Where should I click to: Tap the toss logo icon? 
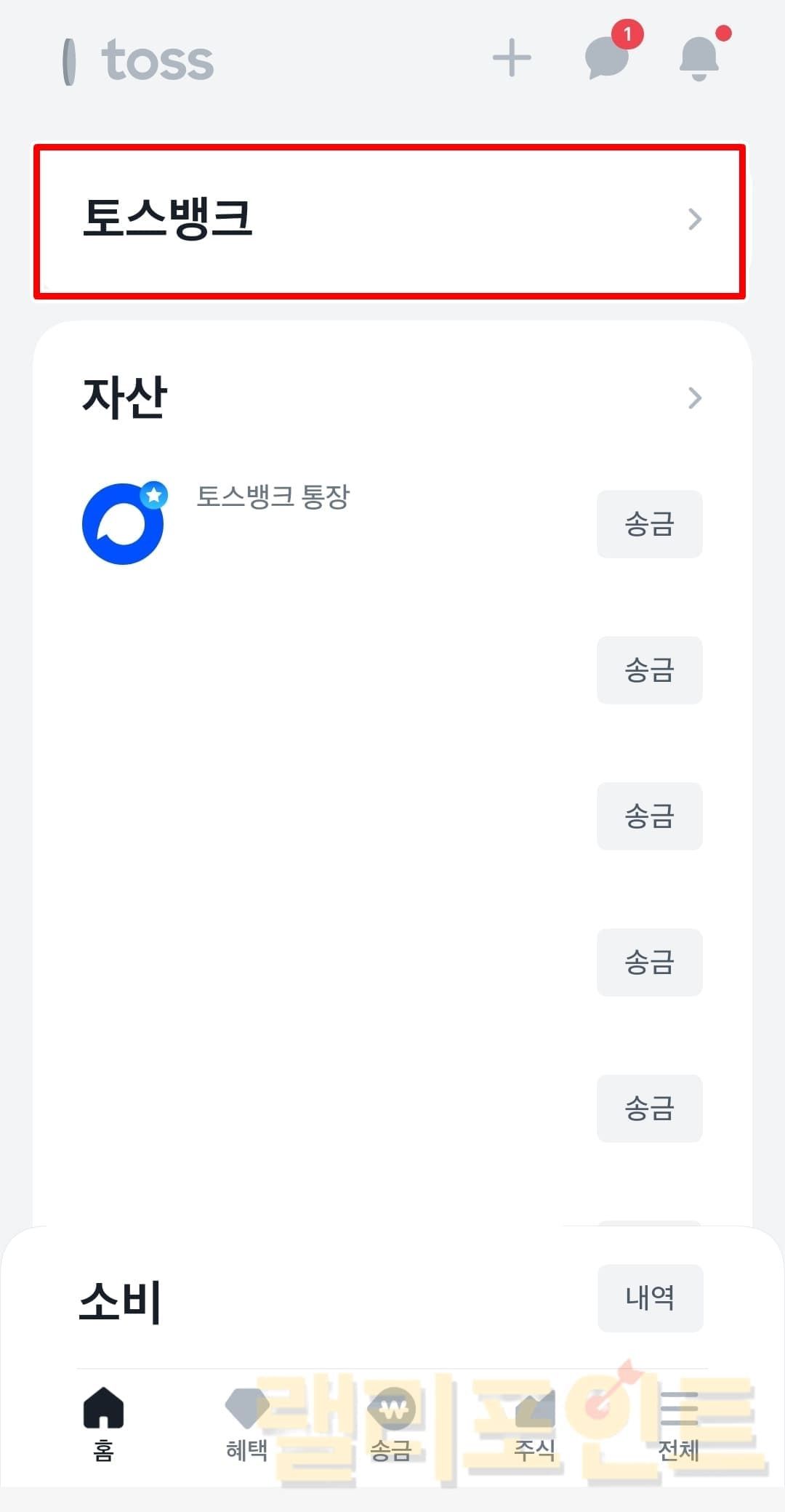click(x=70, y=62)
